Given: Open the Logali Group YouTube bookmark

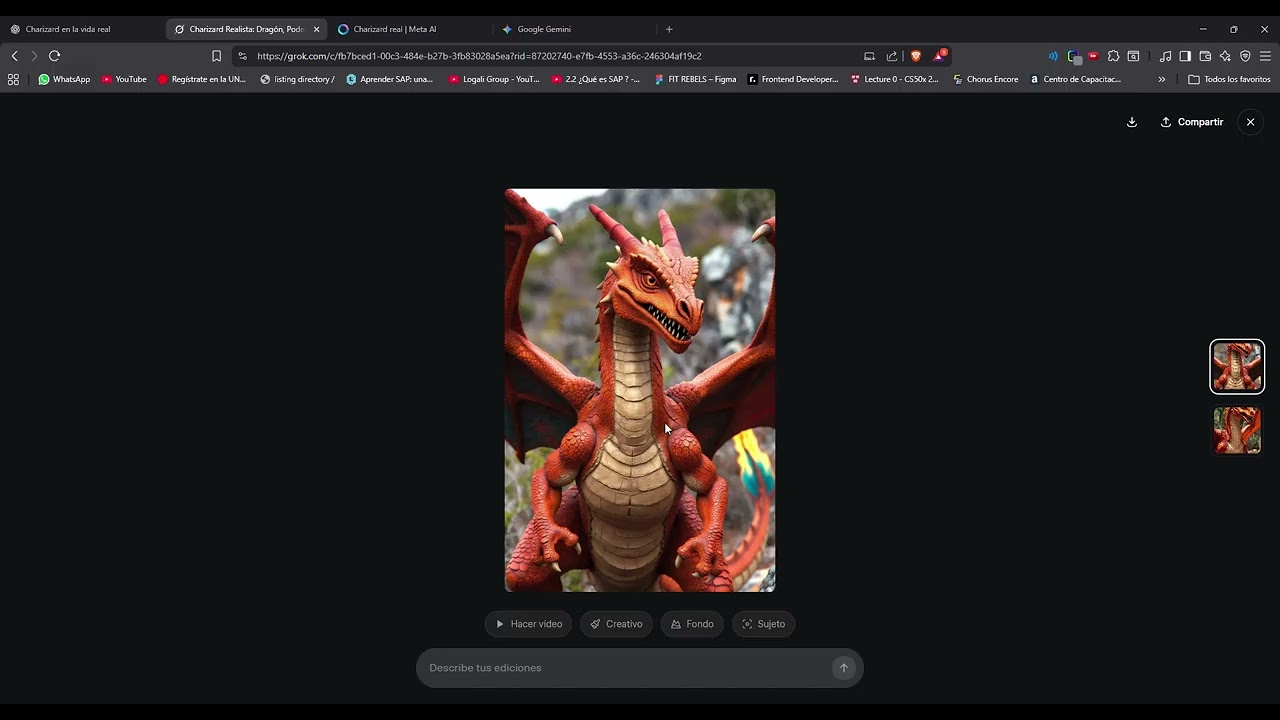Looking at the screenshot, I should [494, 79].
